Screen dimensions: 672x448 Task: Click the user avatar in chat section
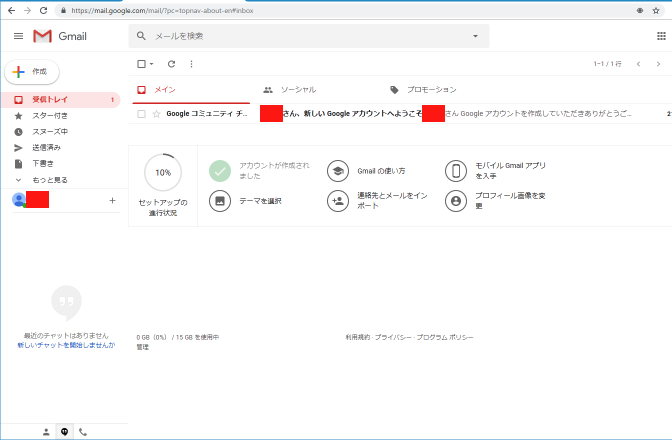coord(19,199)
